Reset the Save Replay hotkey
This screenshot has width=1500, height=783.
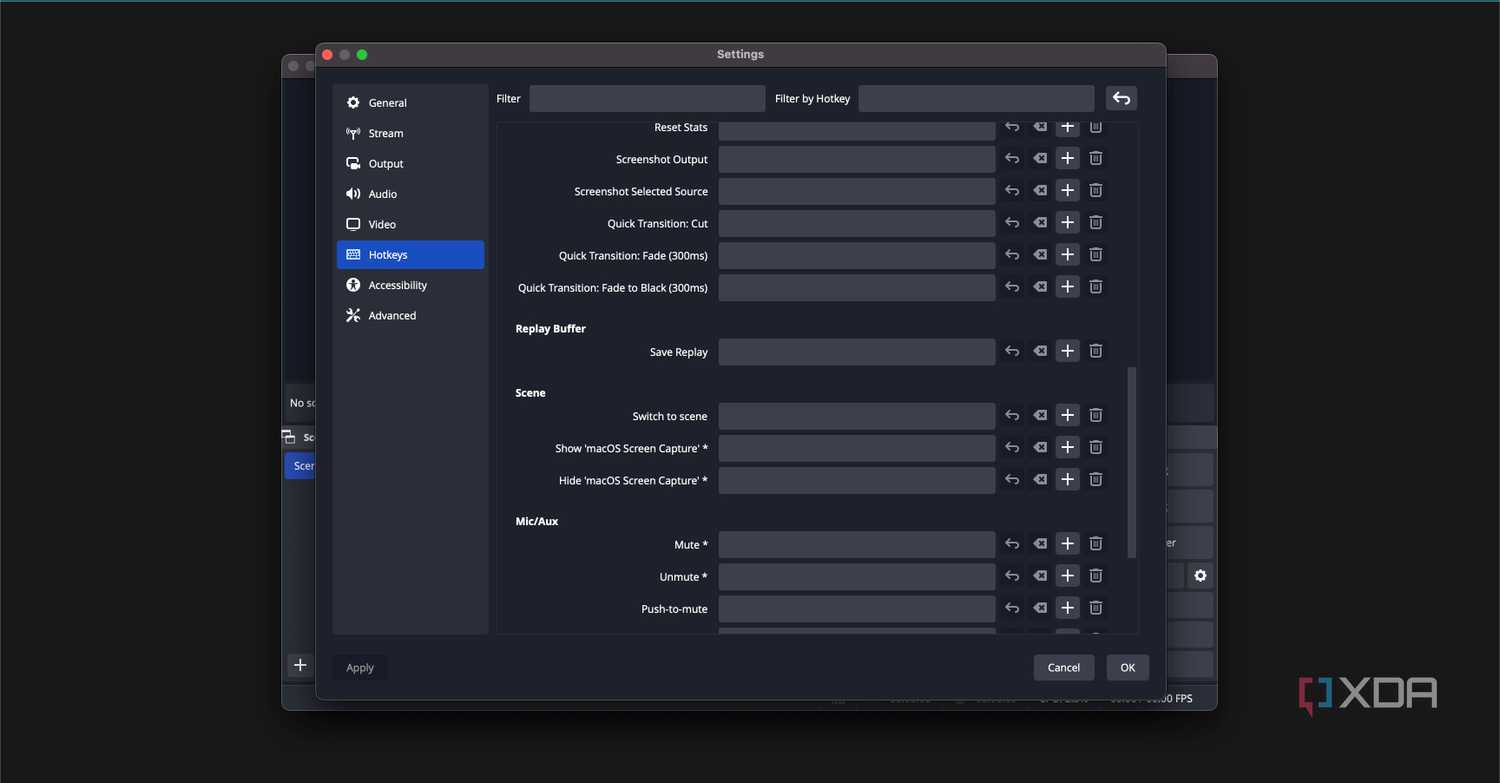pos(1012,351)
